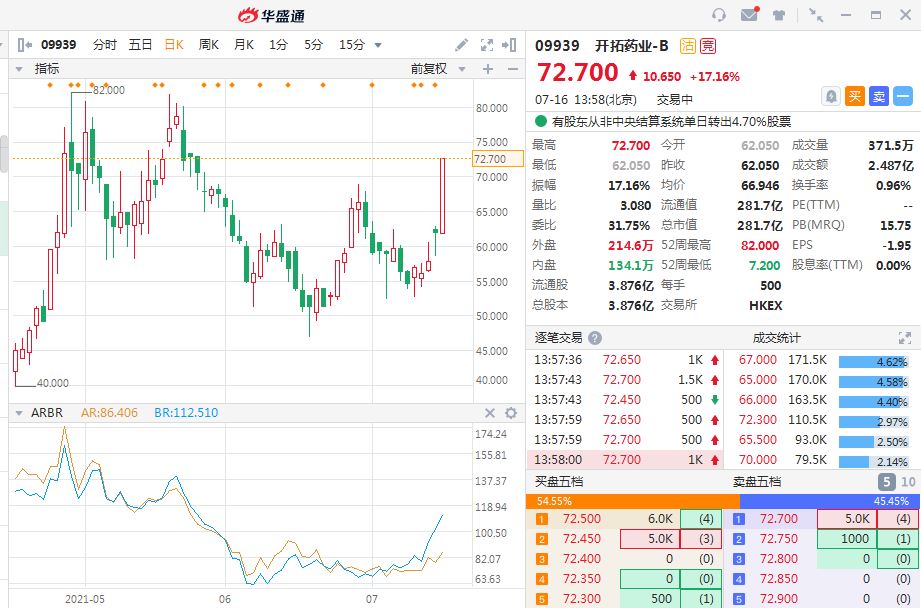Screen dimensions: 921x608
Task: Switch order book depth to 10 levels
Action: pos(908,482)
